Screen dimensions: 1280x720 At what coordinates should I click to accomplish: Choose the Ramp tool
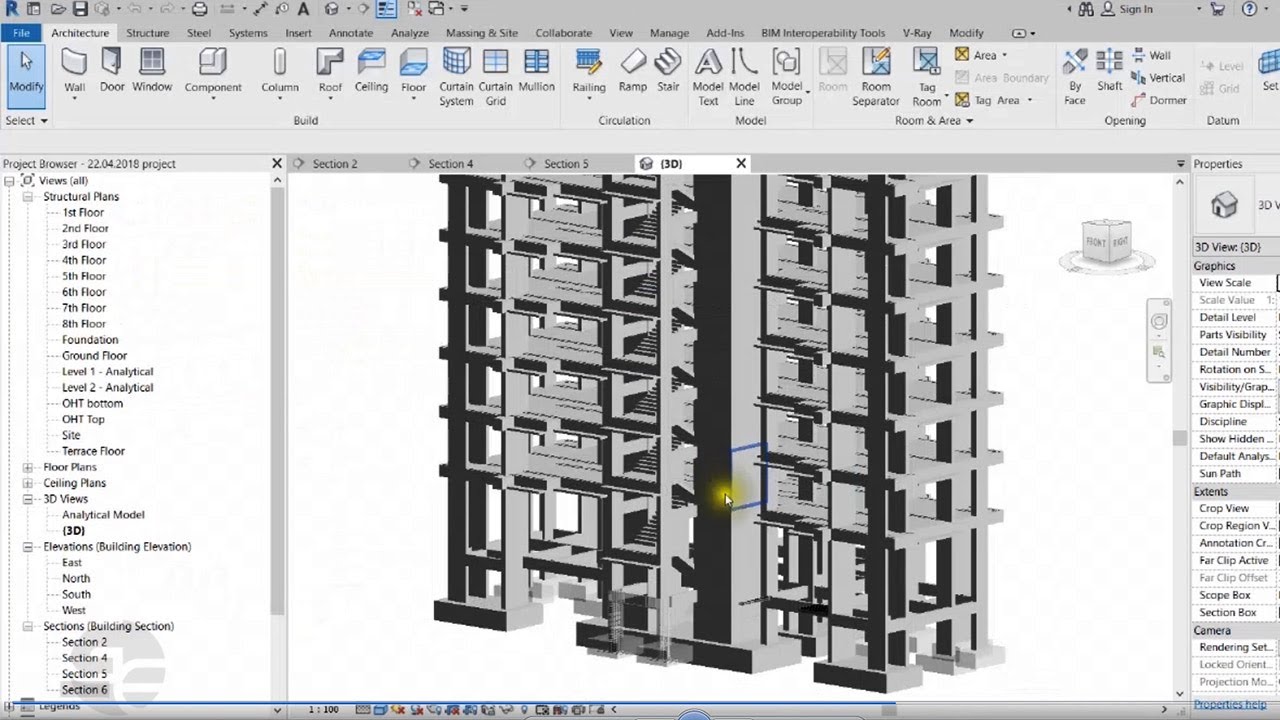[633, 71]
